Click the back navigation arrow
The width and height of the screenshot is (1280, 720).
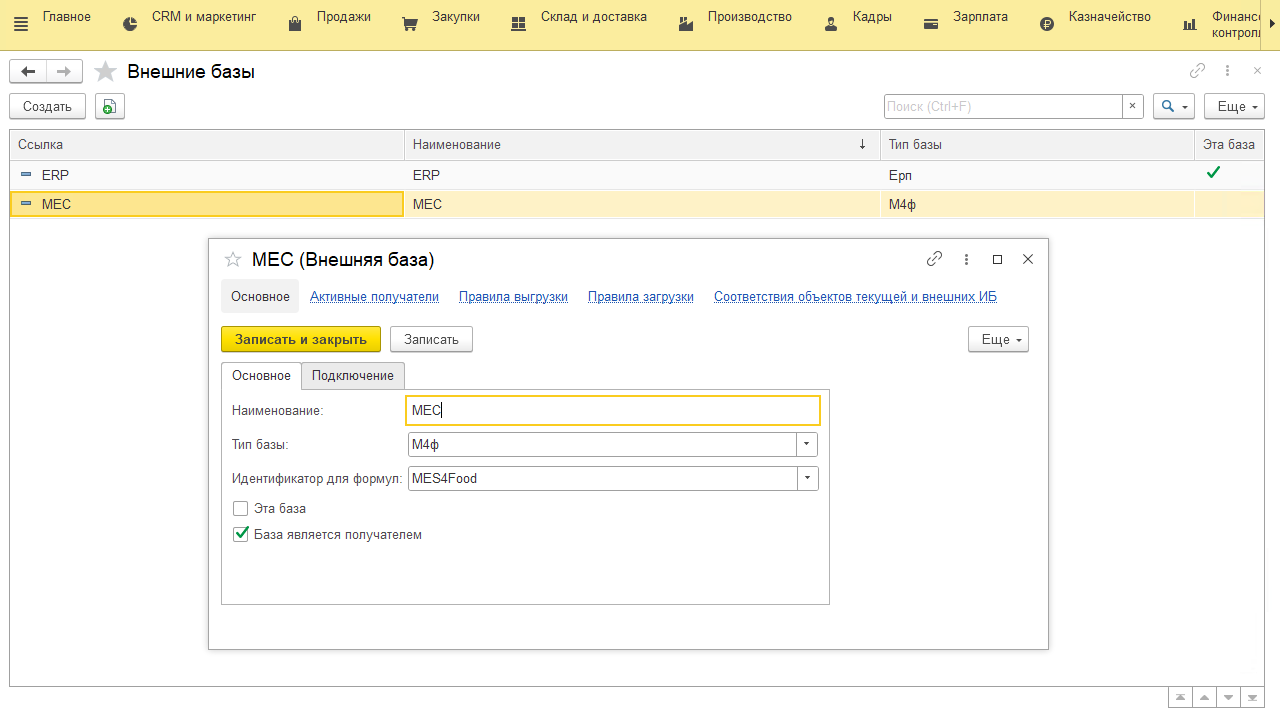pyautogui.click(x=28, y=71)
